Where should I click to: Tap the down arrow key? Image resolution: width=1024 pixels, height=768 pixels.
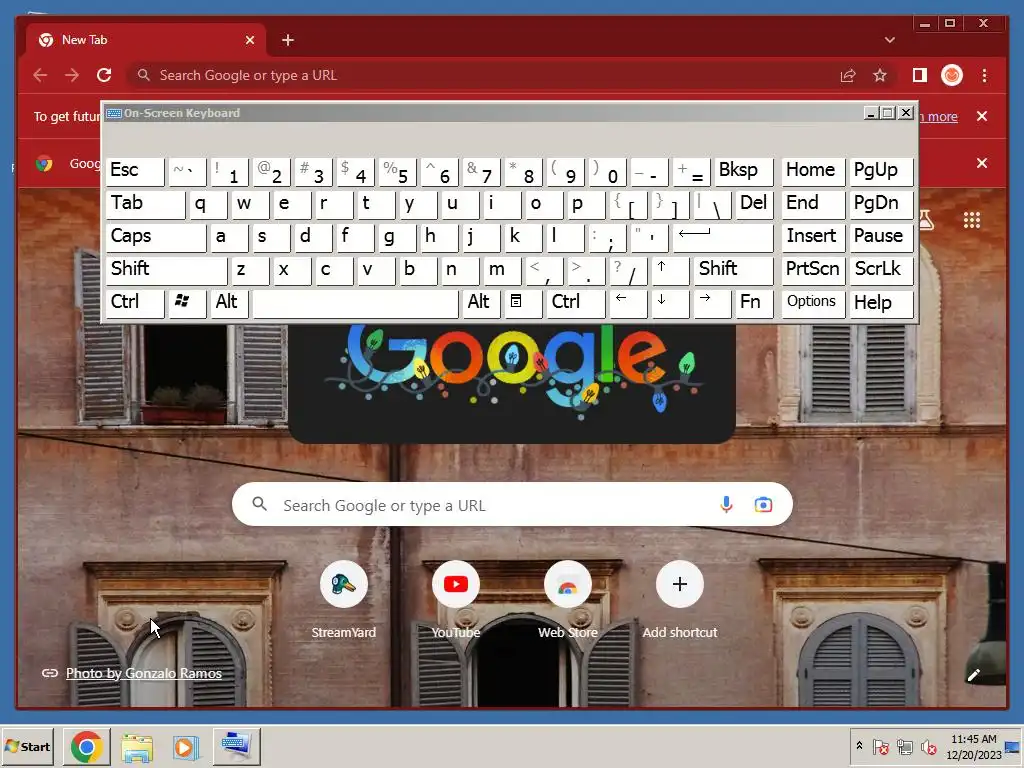670,302
